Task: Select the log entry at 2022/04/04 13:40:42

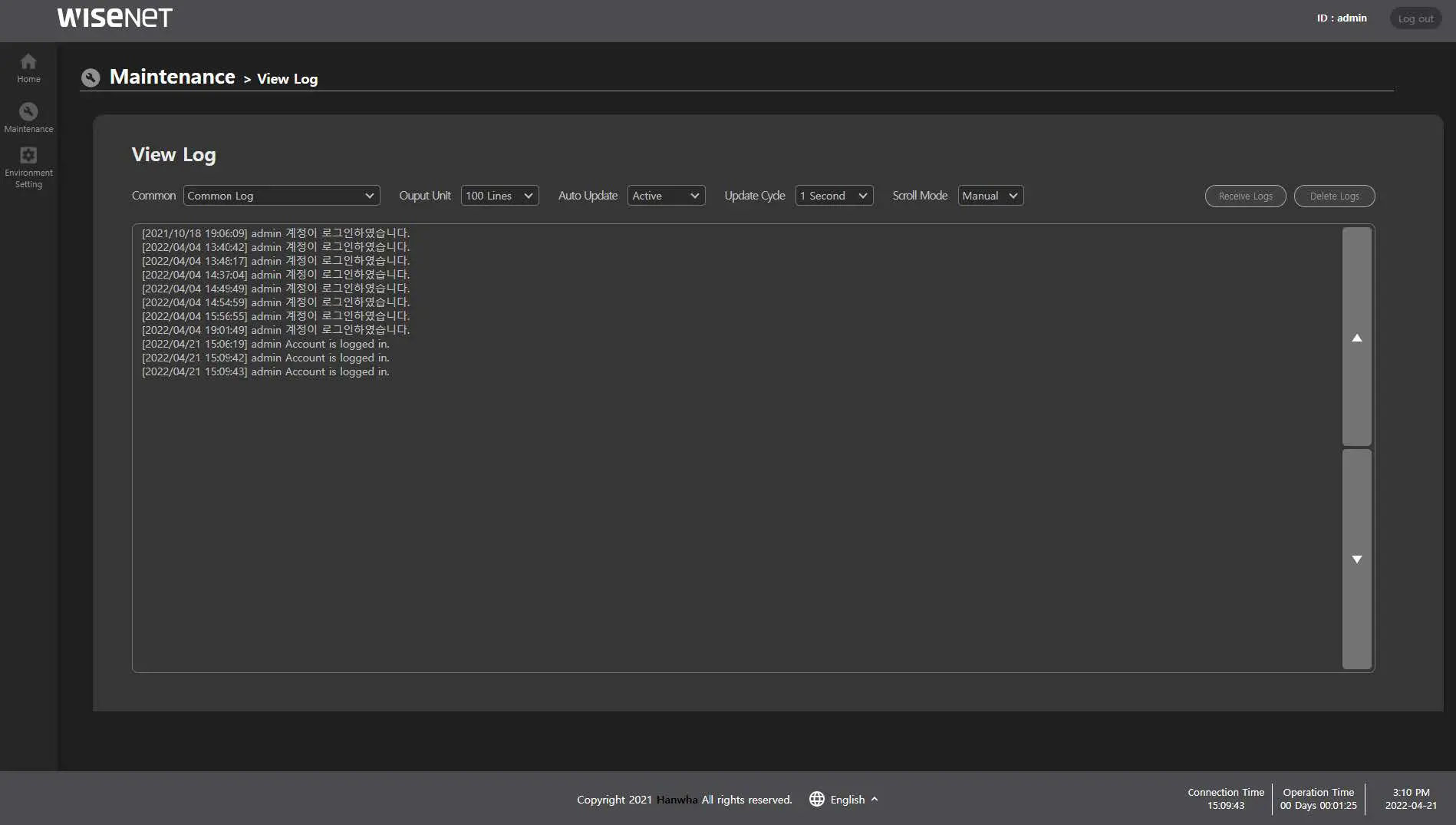Action: pyautogui.click(x=276, y=246)
